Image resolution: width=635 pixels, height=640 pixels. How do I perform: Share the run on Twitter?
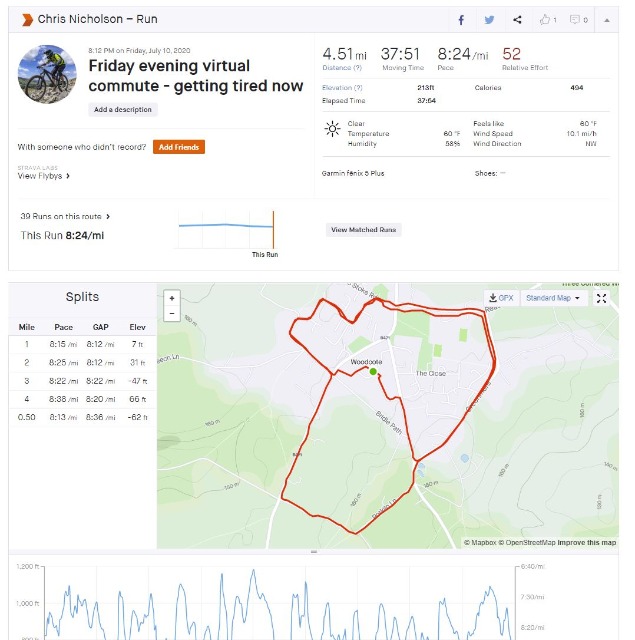click(x=489, y=20)
